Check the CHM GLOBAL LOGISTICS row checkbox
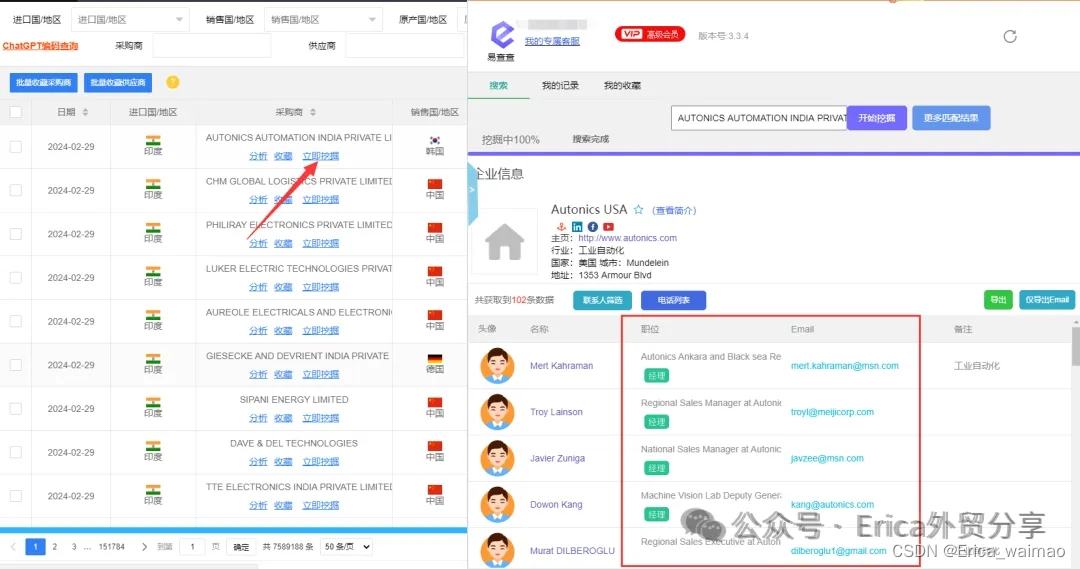The width and height of the screenshot is (1080, 569). tap(16, 190)
